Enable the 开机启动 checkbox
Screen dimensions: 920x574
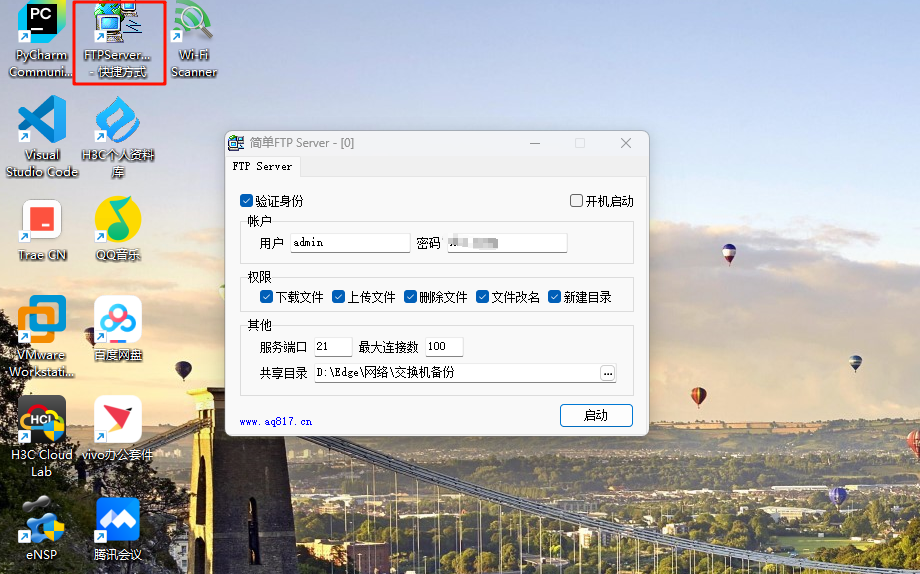click(576, 201)
